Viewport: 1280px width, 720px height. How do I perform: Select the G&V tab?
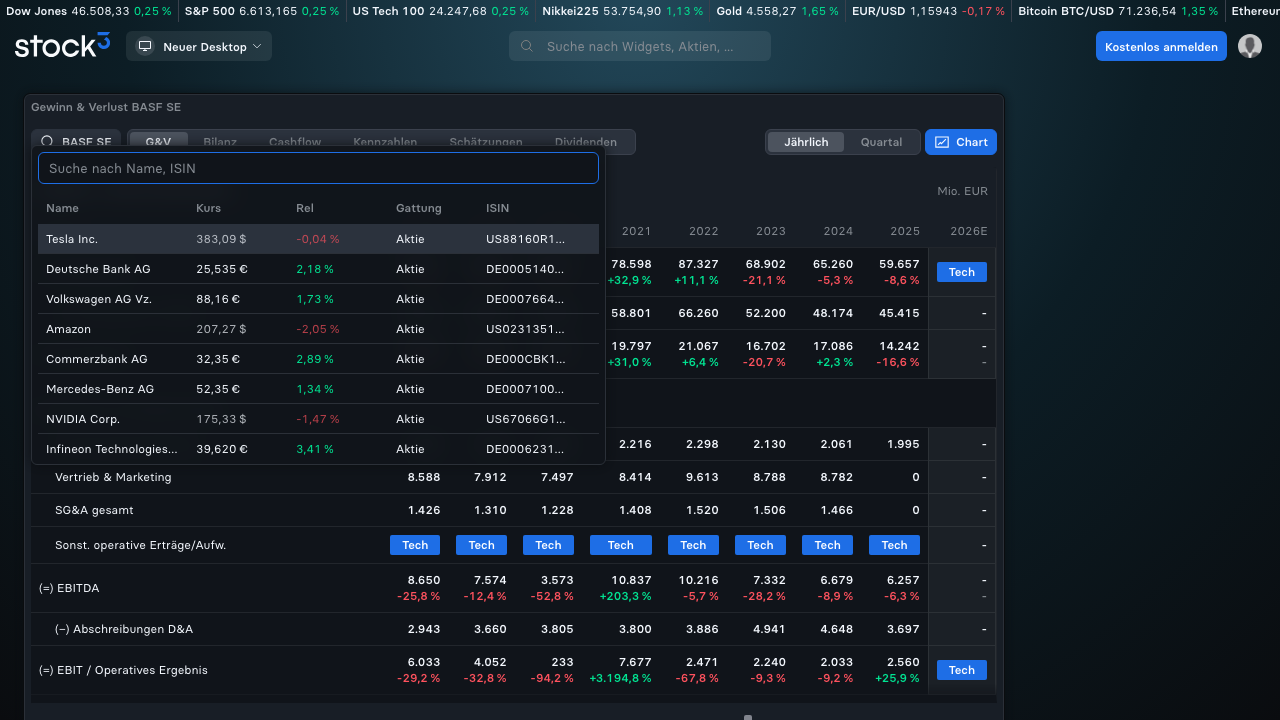(x=158, y=142)
